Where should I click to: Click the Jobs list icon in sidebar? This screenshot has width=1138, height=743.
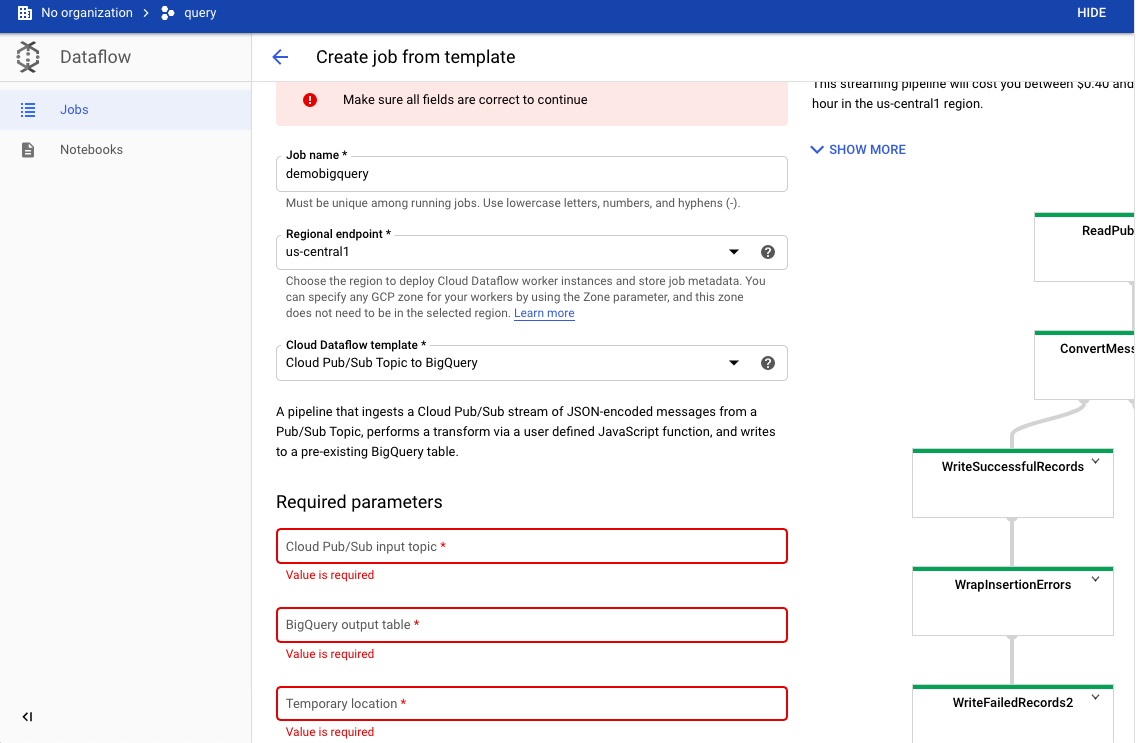(x=28, y=110)
